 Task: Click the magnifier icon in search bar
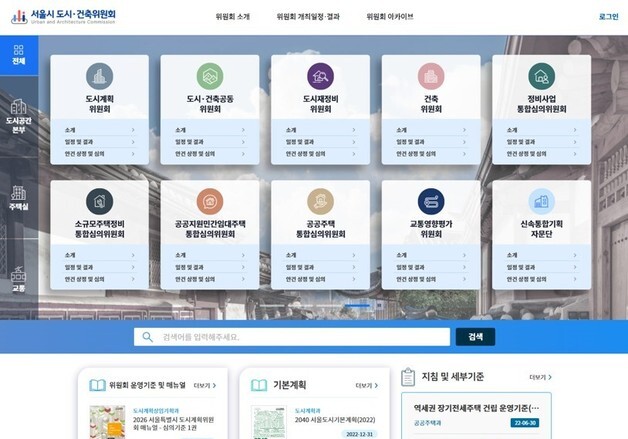[x=147, y=337]
